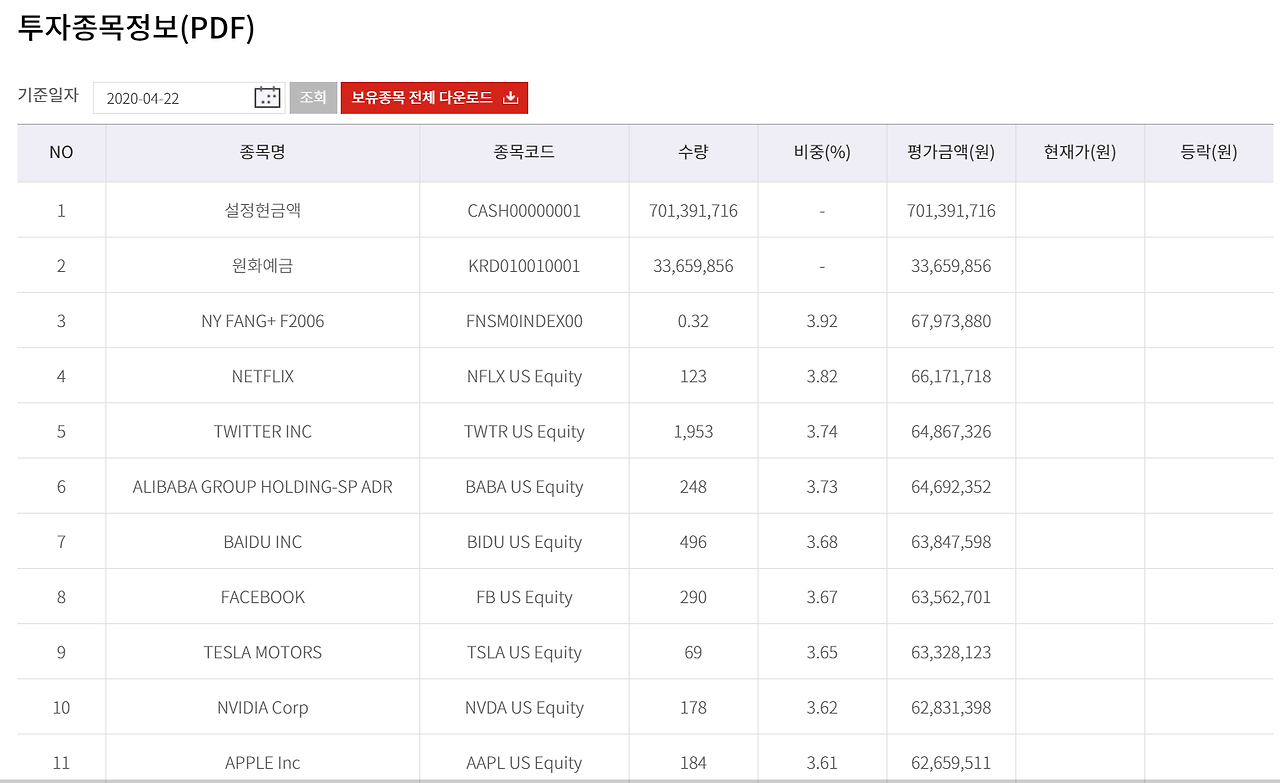Select the 설정현금액 row name

tap(263, 210)
